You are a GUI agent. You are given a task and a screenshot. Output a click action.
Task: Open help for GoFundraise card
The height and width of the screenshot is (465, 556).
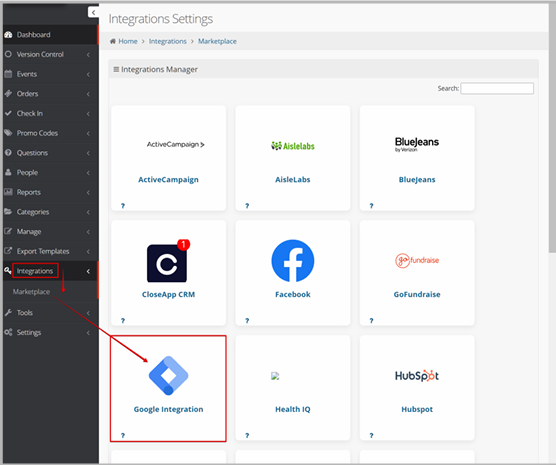click(x=371, y=320)
